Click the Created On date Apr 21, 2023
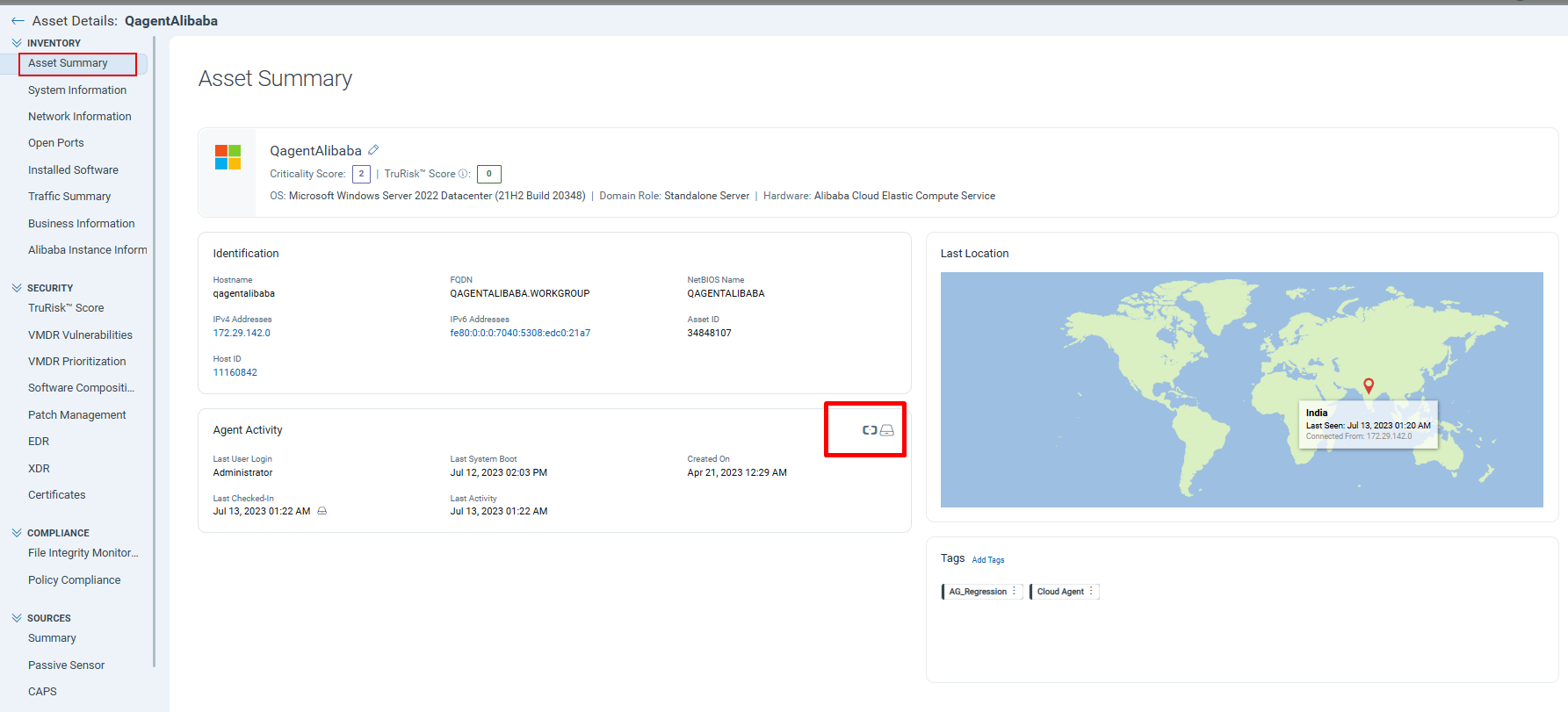1568x712 pixels. coord(737,472)
